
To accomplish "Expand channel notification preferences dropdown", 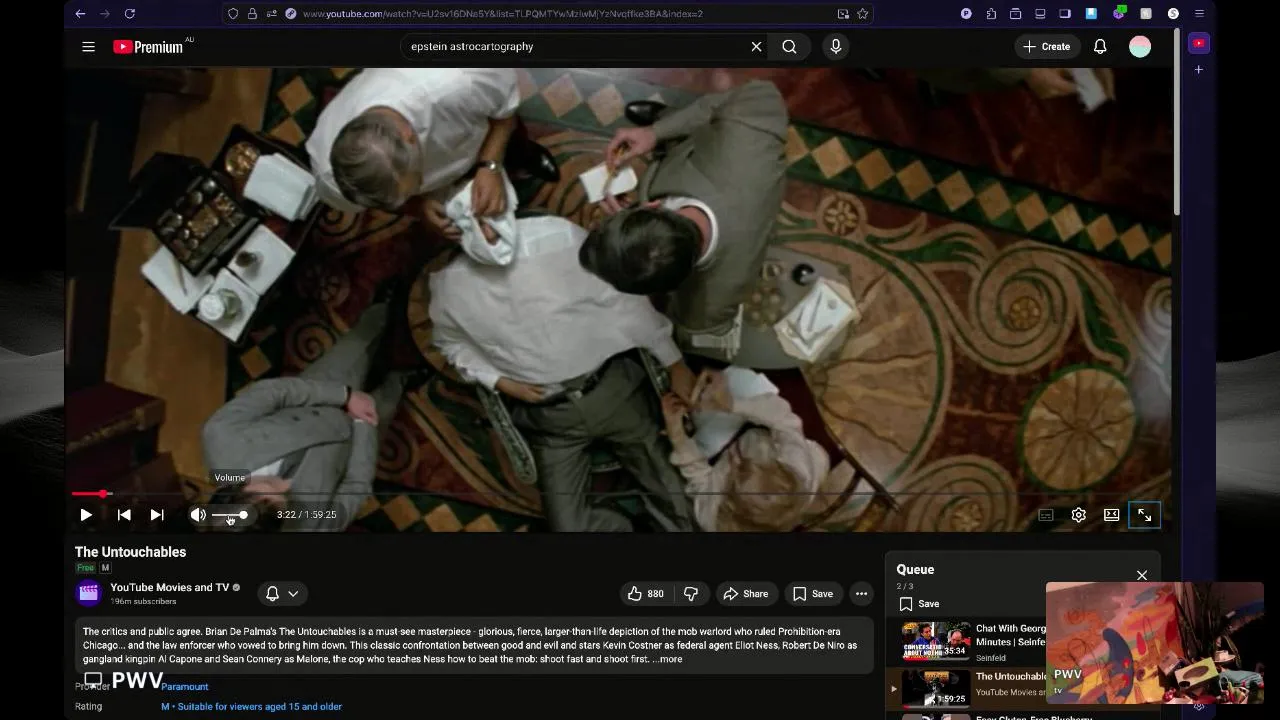I will pos(282,593).
